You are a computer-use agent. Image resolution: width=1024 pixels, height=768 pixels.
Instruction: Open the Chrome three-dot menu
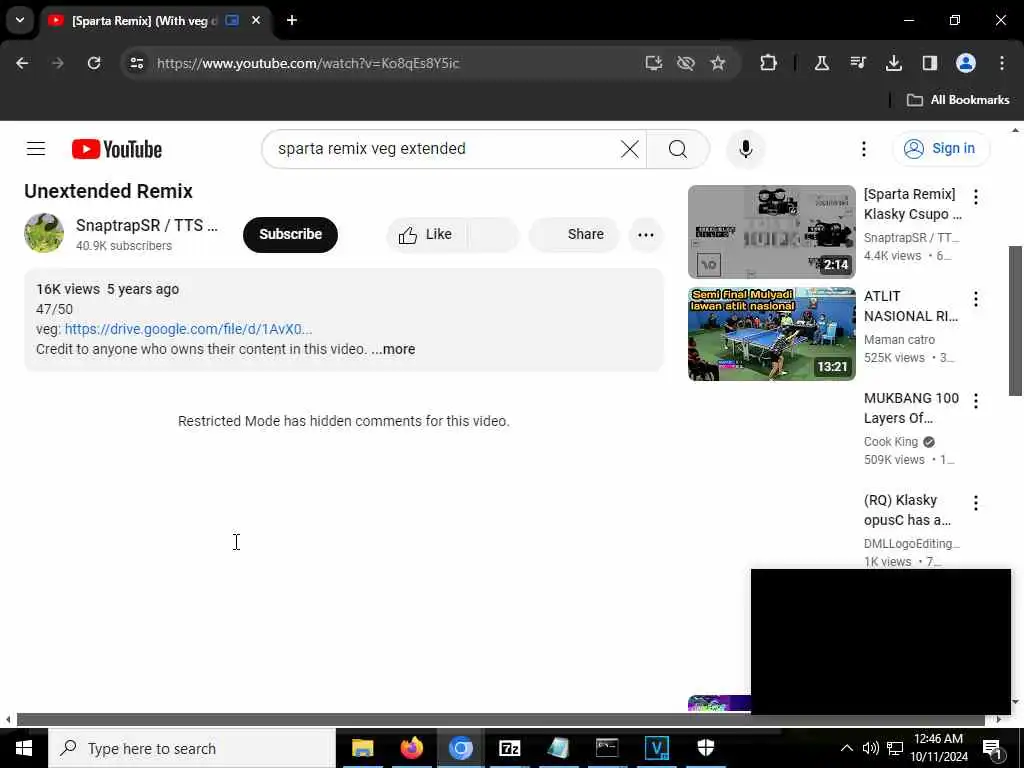tap(1002, 63)
